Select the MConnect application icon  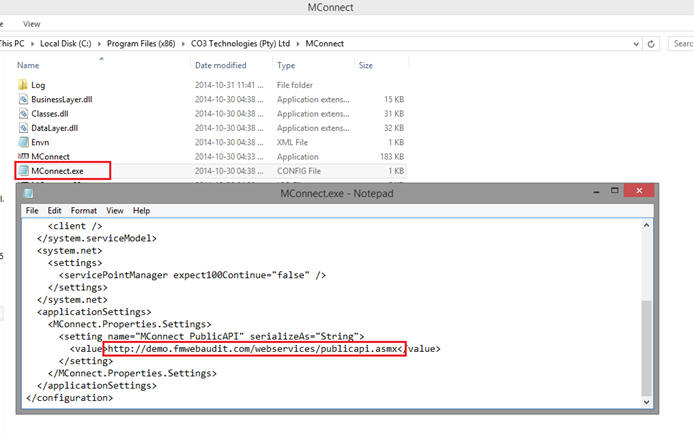tap(23, 156)
